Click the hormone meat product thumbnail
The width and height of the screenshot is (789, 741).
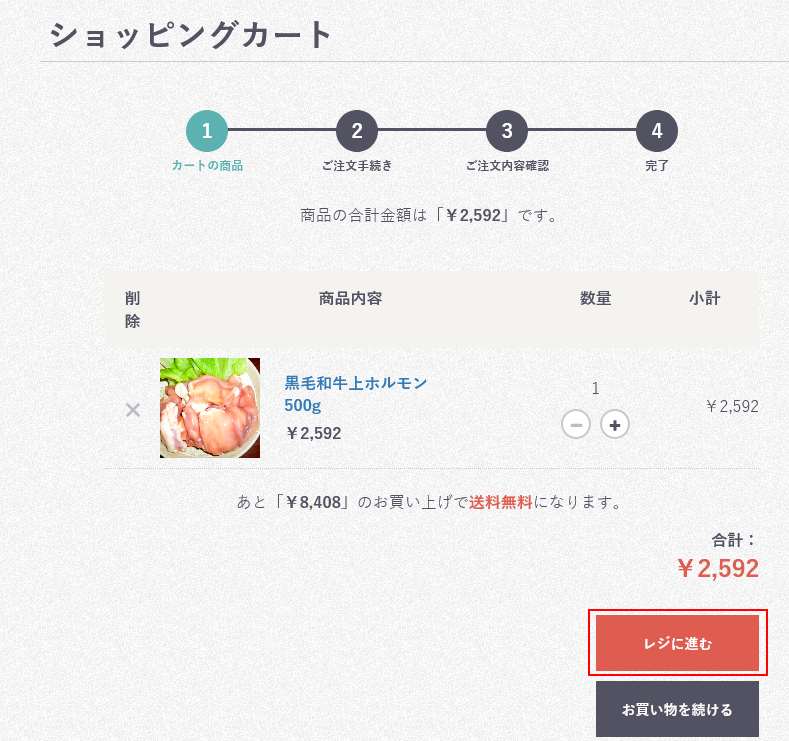click(210, 408)
